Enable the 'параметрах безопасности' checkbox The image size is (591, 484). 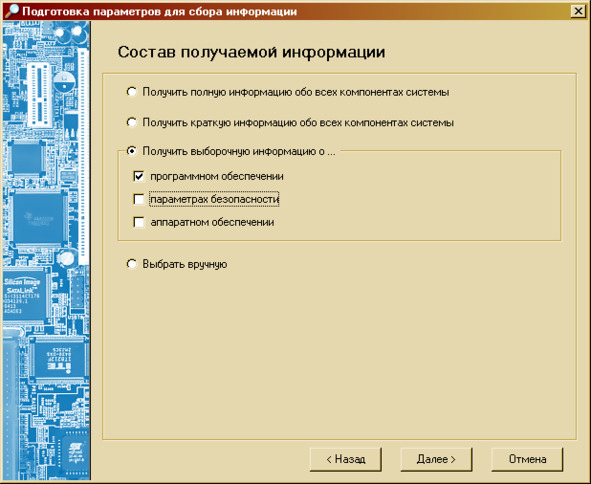pos(139,199)
